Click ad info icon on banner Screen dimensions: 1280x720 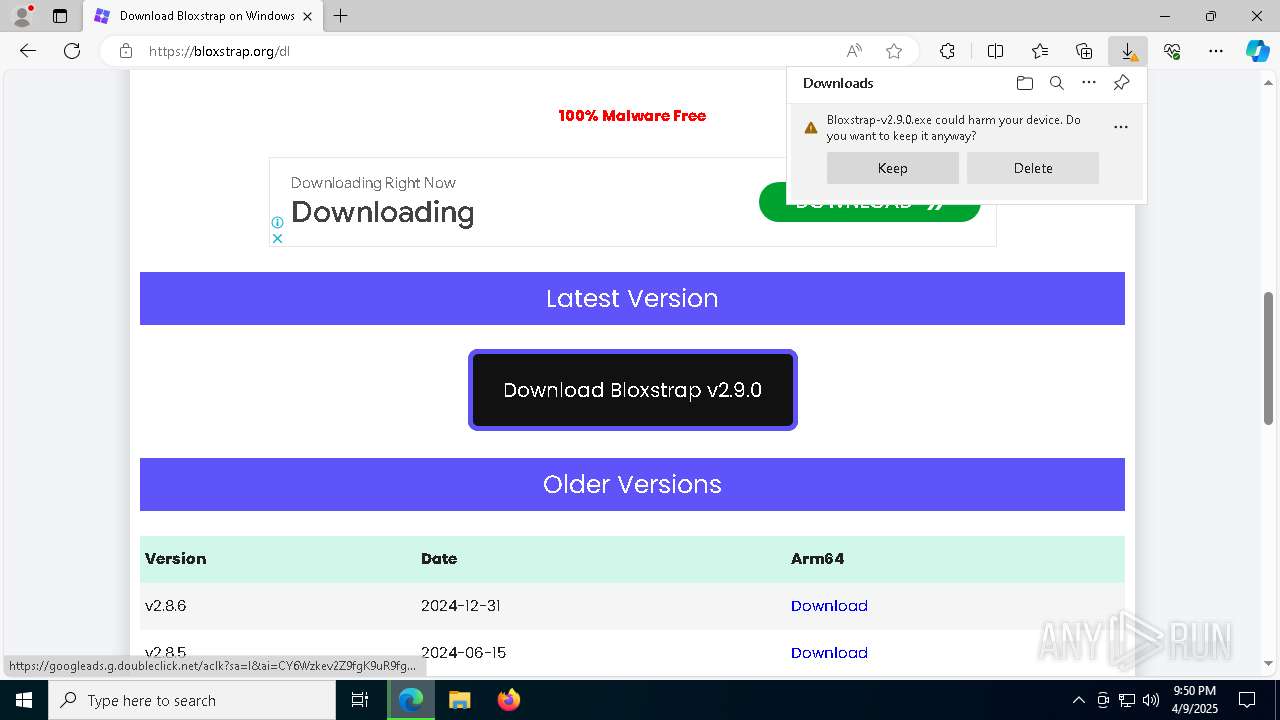[277, 222]
